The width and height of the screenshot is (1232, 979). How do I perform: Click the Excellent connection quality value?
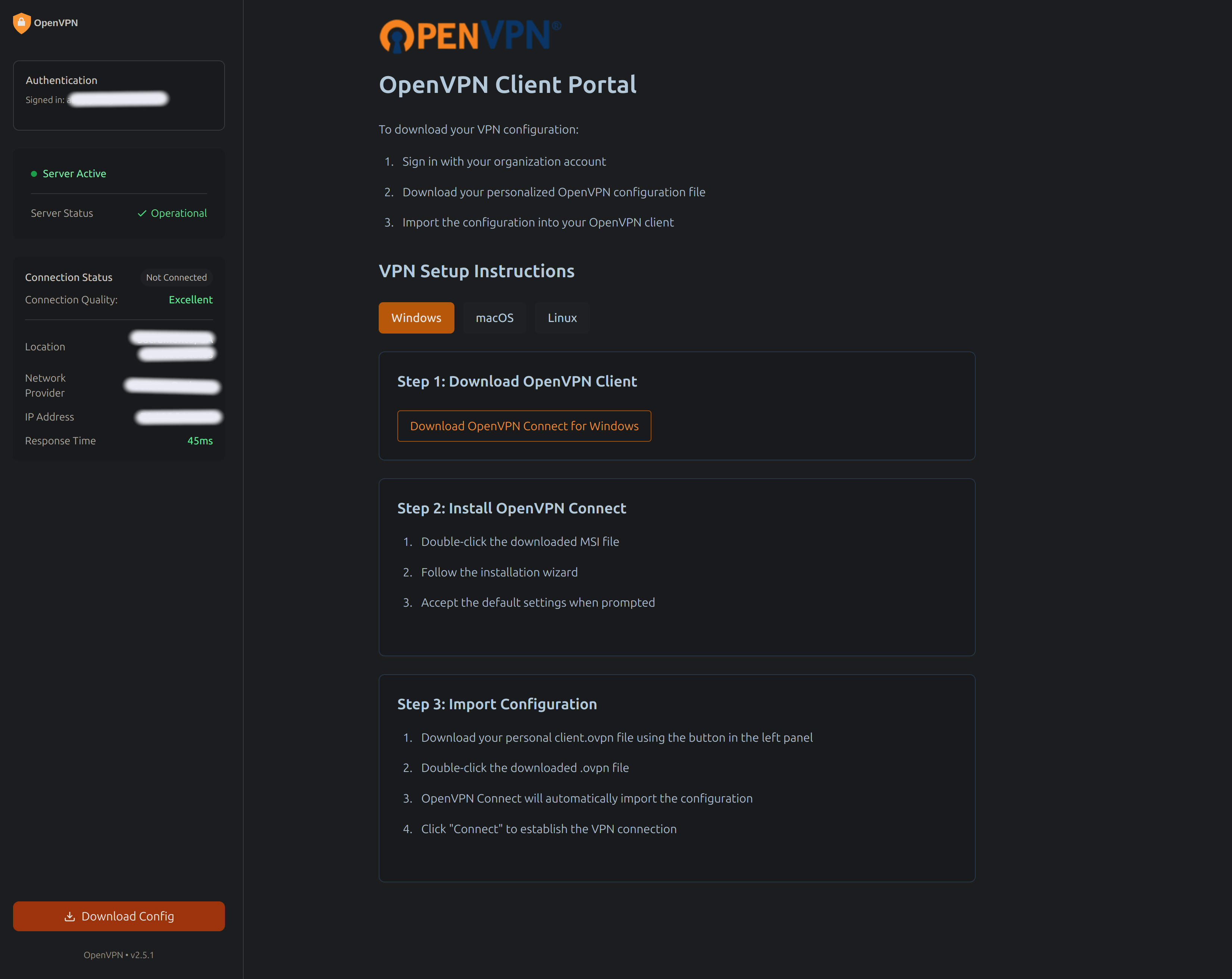pos(190,300)
